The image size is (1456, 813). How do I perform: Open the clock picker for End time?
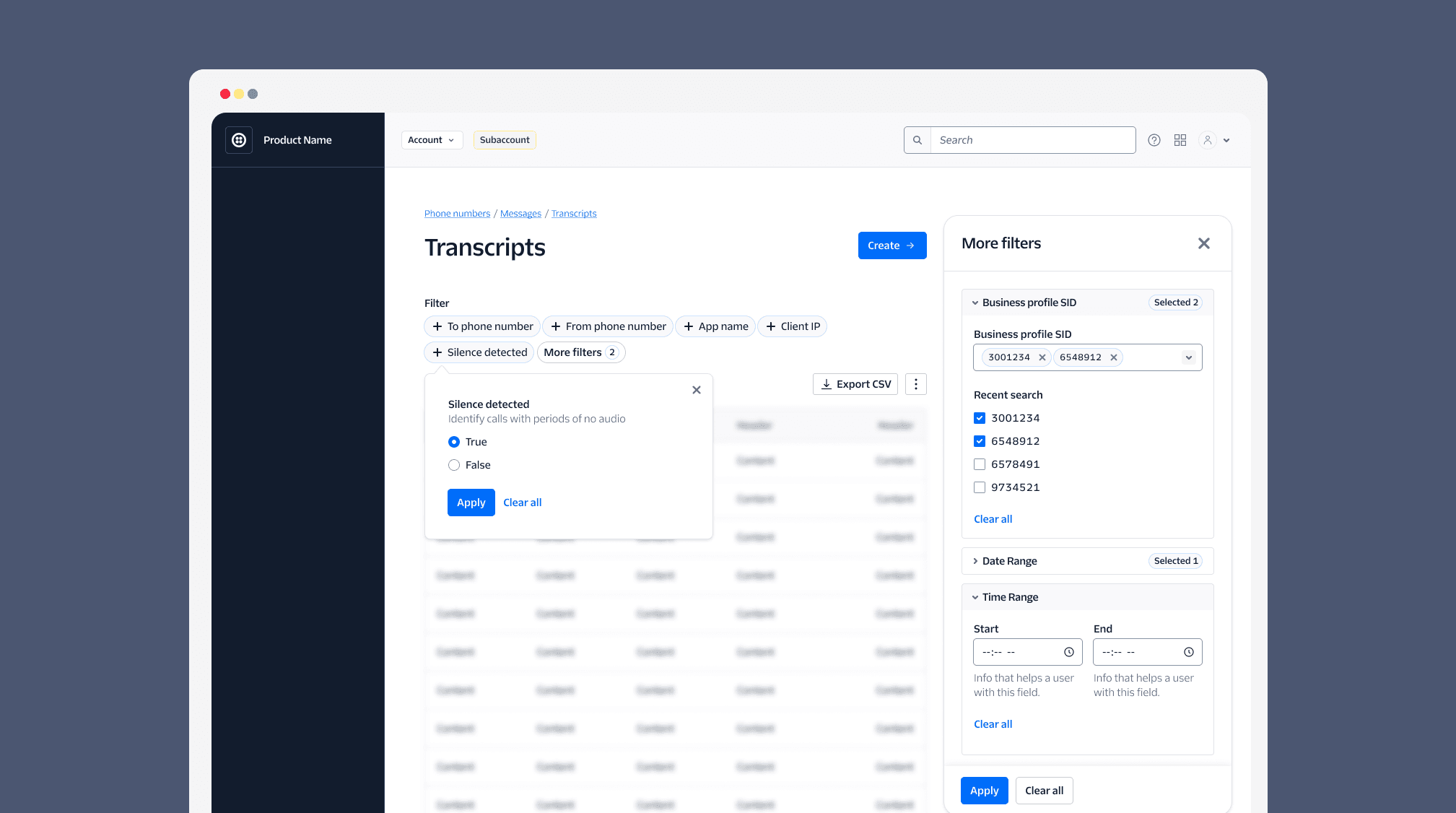1189,651
